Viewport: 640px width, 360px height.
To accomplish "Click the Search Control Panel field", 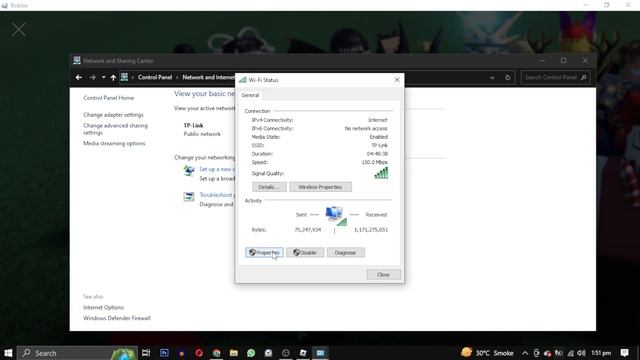I will 555,77.
